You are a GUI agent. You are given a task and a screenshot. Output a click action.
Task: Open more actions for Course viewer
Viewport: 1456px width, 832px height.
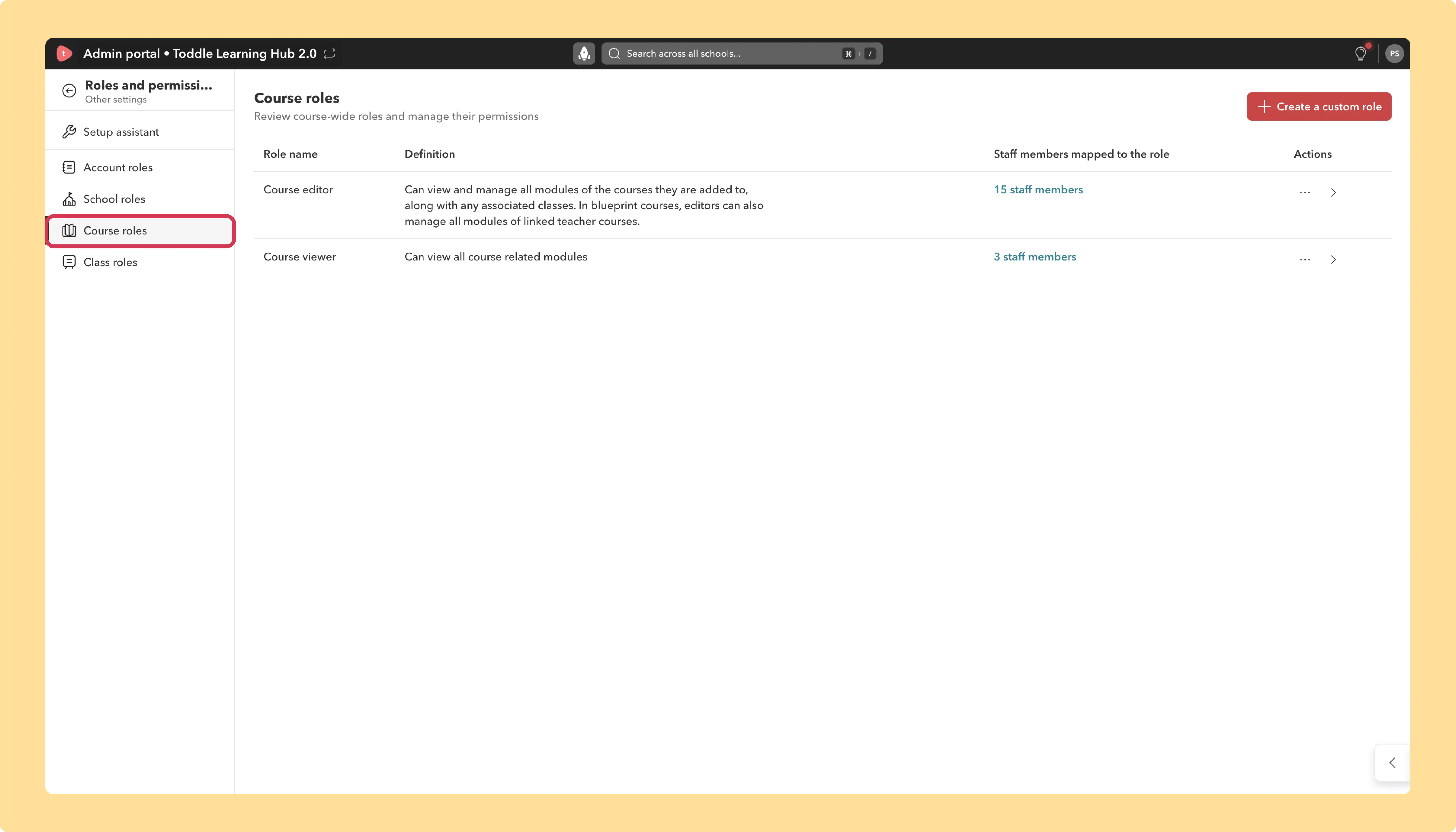1305,259
